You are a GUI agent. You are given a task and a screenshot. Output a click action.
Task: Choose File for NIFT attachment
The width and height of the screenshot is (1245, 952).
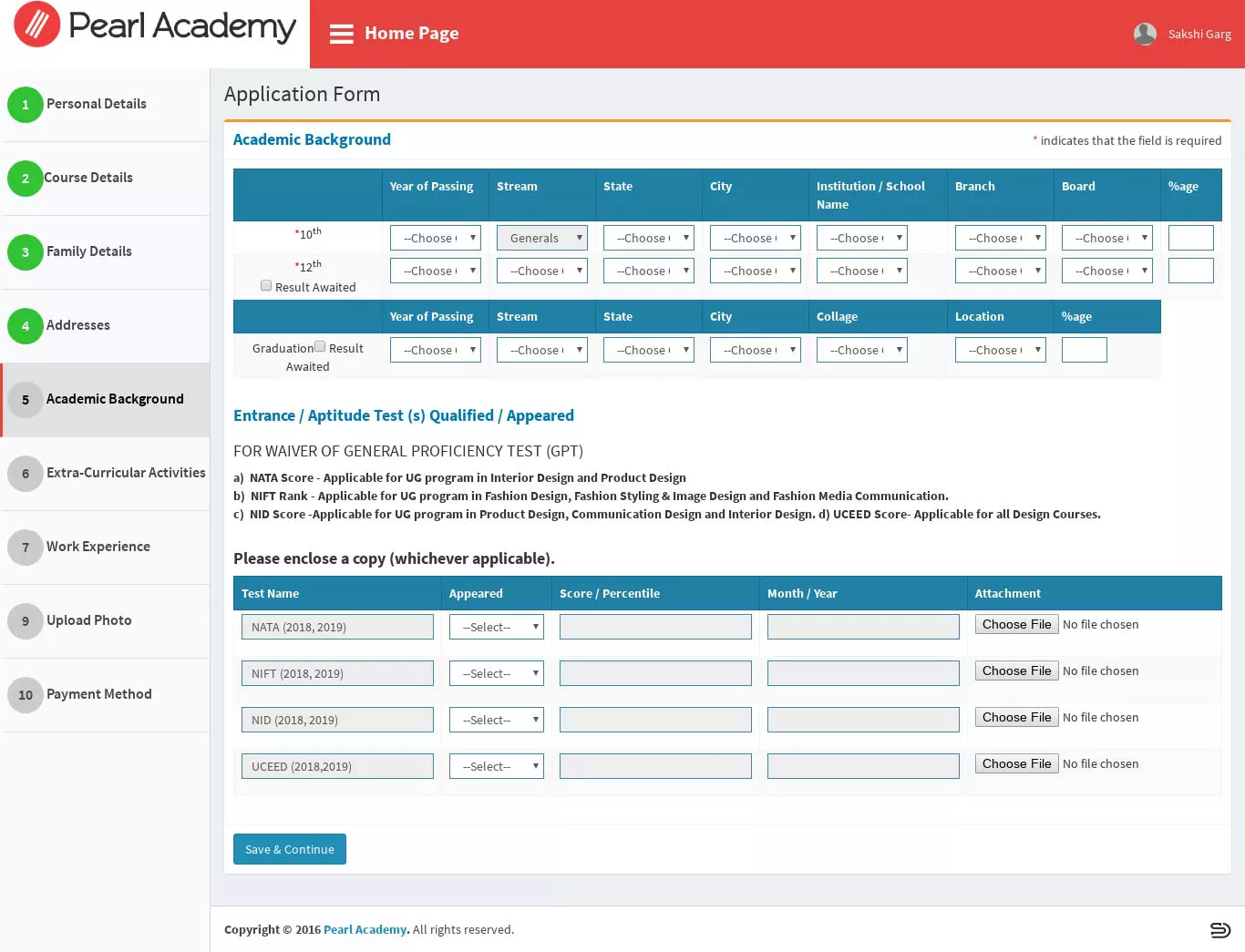point(1017,670)
